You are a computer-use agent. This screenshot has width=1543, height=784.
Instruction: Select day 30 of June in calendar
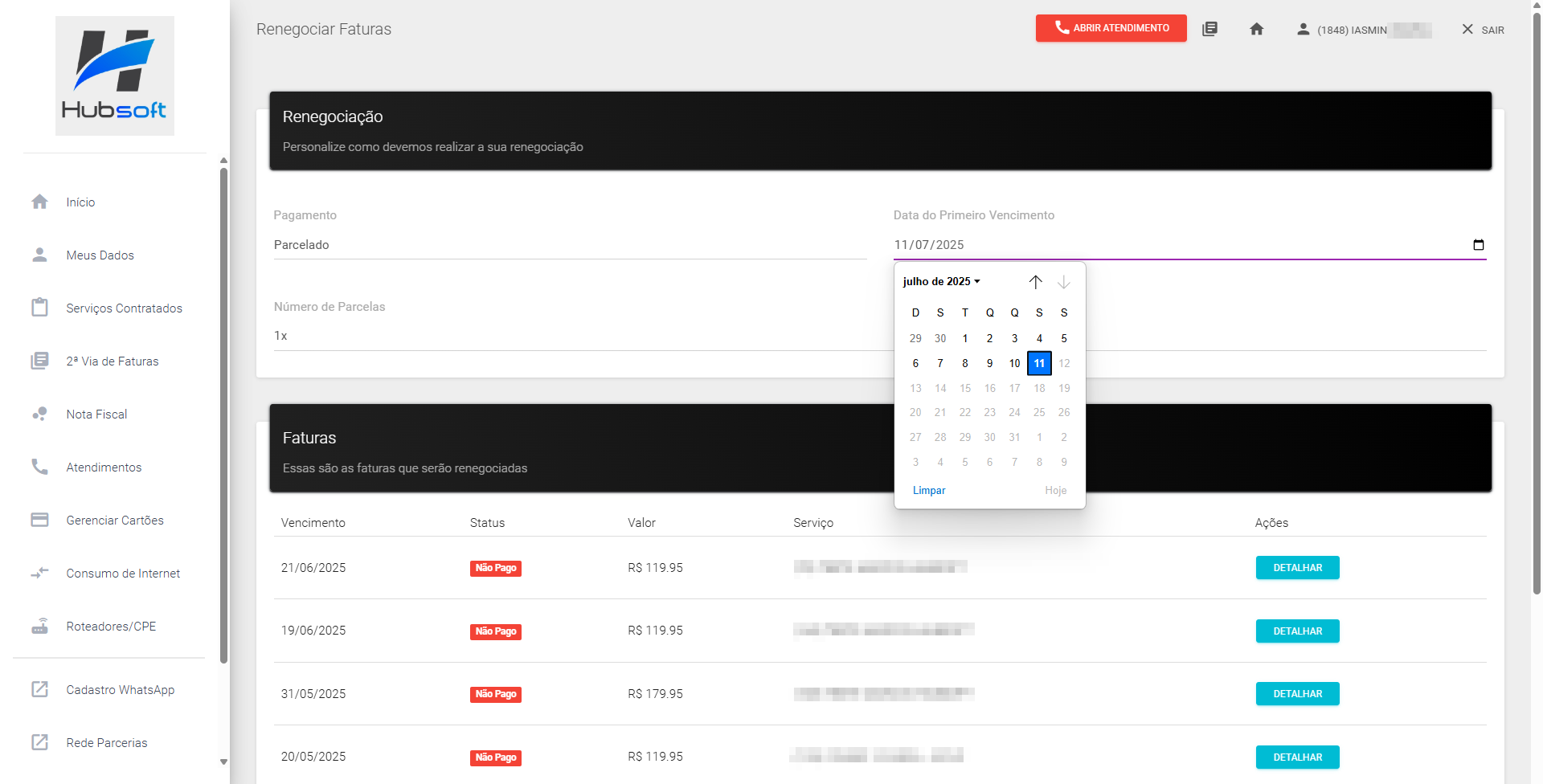pos(940,338)
